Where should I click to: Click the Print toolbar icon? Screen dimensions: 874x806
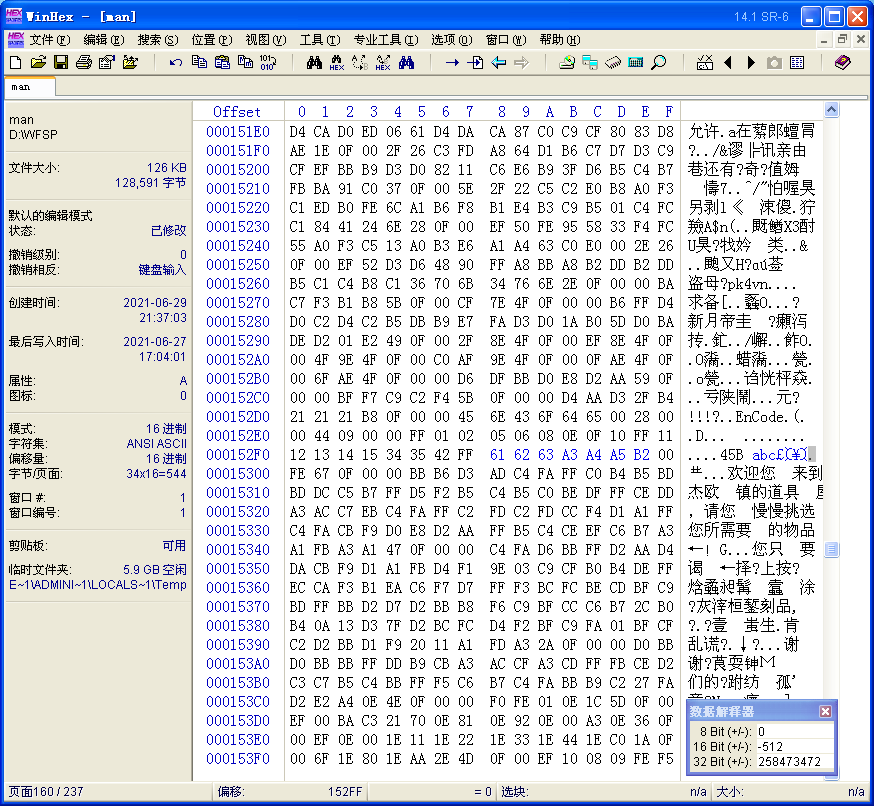(84, 63)
